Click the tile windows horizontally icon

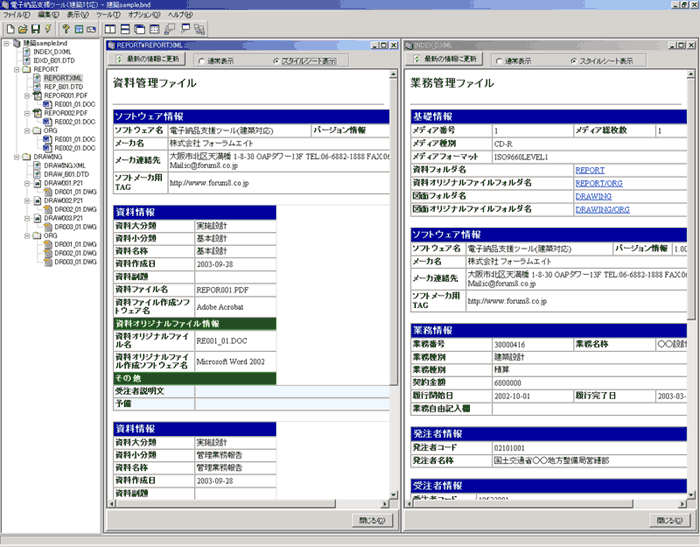pyautogui.click(x=126, y=29)
